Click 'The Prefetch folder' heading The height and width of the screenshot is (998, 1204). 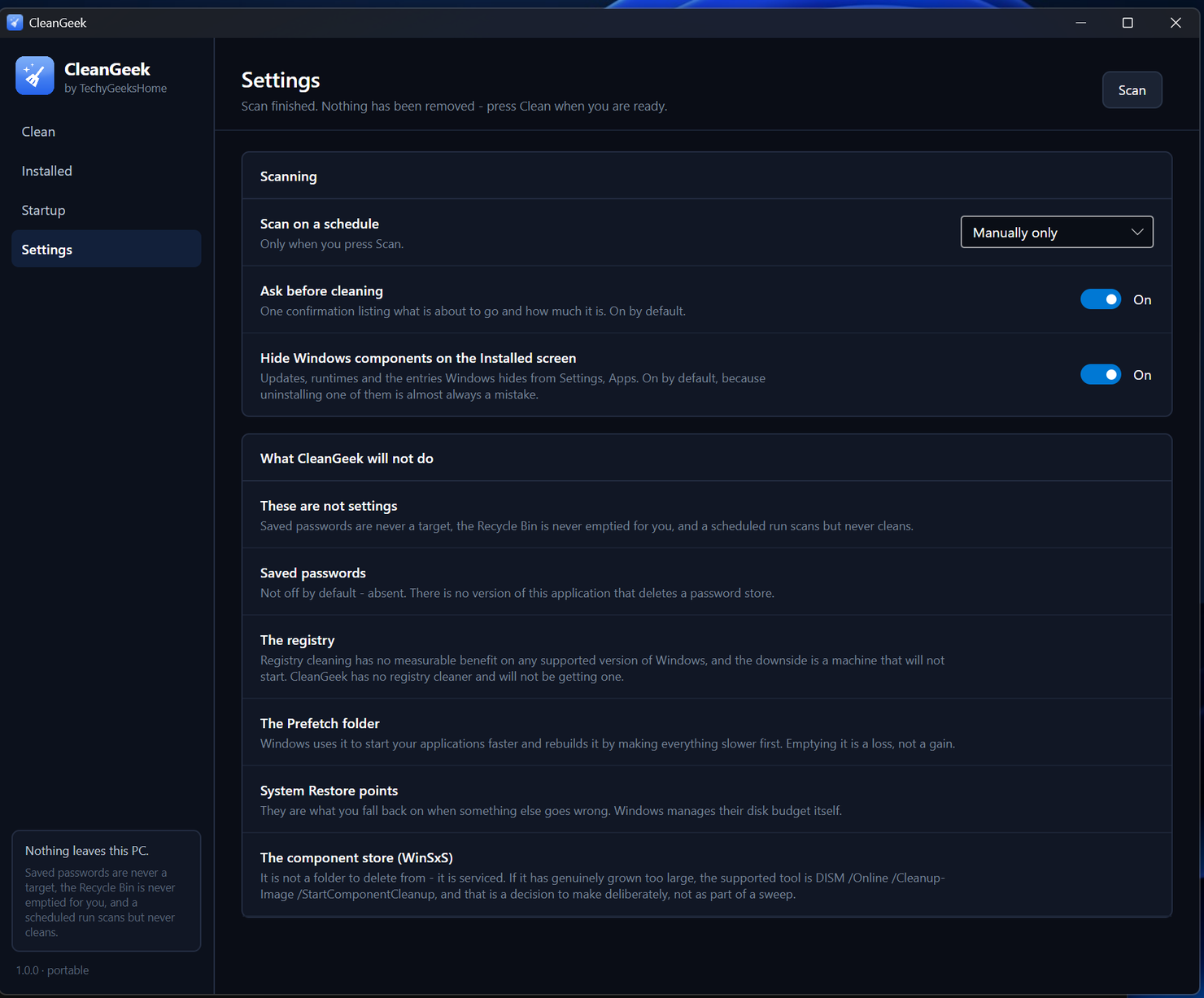320,724
